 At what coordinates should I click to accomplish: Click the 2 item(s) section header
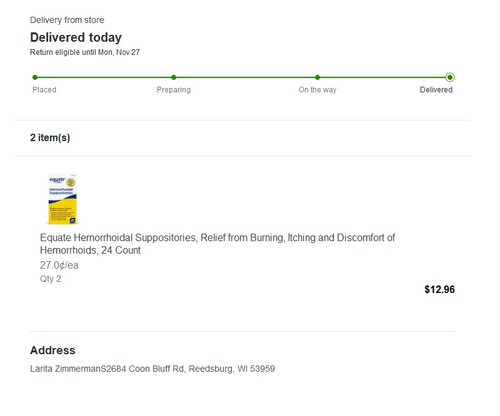50,138
